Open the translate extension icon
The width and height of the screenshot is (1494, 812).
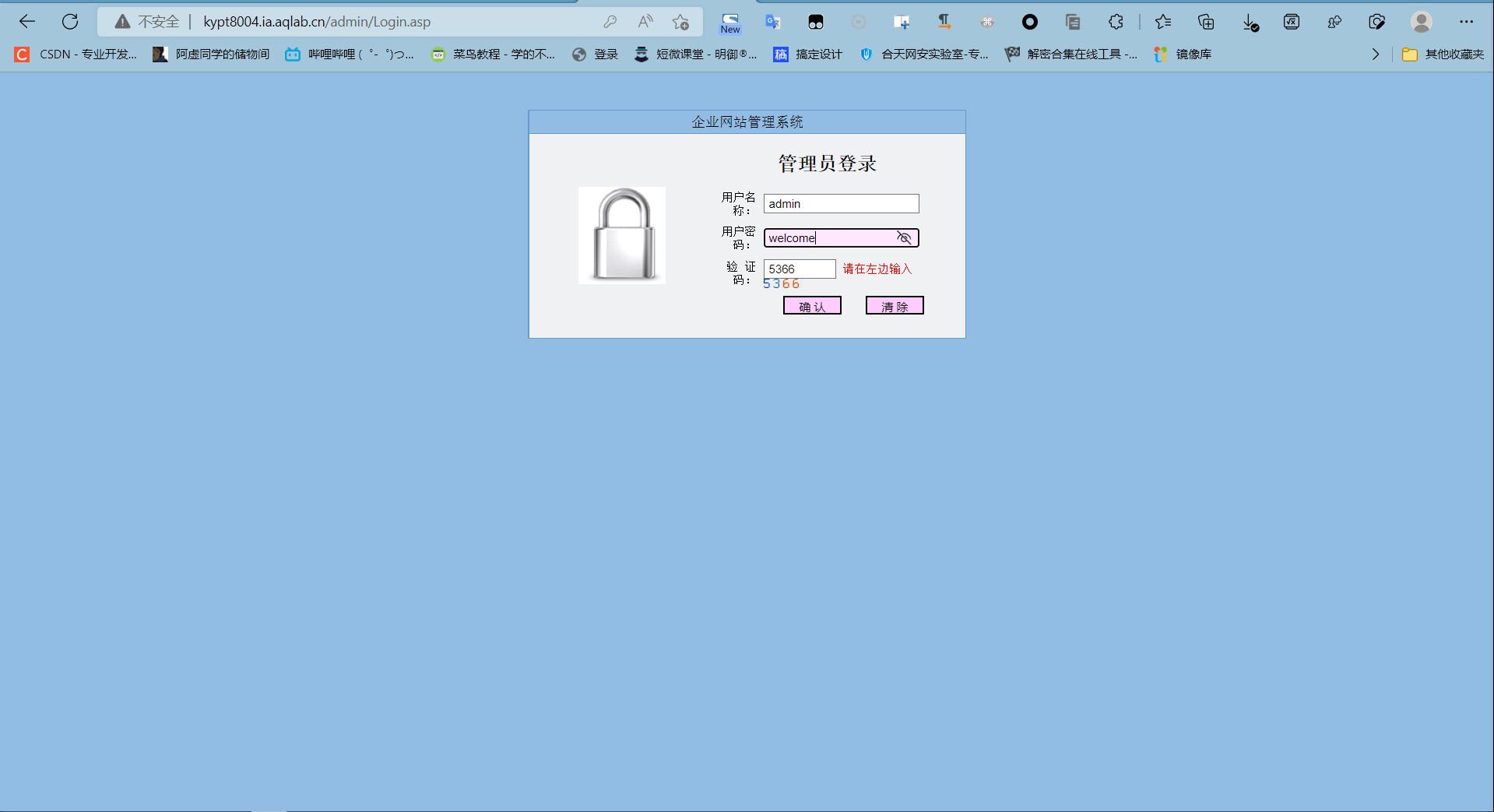tap(773, 22)
